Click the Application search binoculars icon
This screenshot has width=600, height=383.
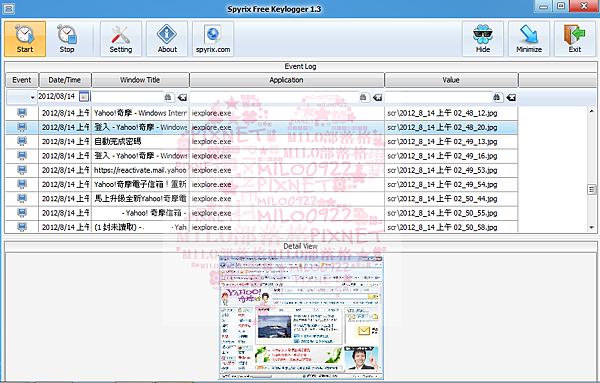[x=364, y=98]
